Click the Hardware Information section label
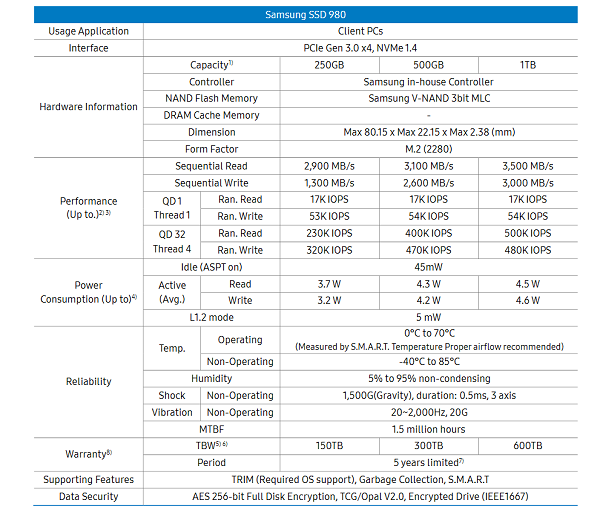This screenshot has height=506, width=600. [x=88, y=106]
